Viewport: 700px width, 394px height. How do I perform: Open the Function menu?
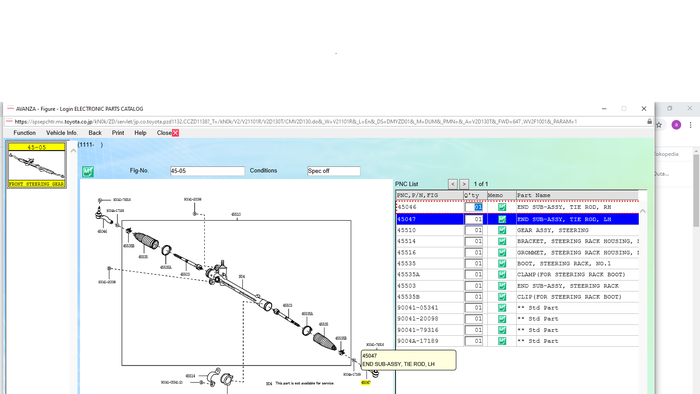(25, 133)
